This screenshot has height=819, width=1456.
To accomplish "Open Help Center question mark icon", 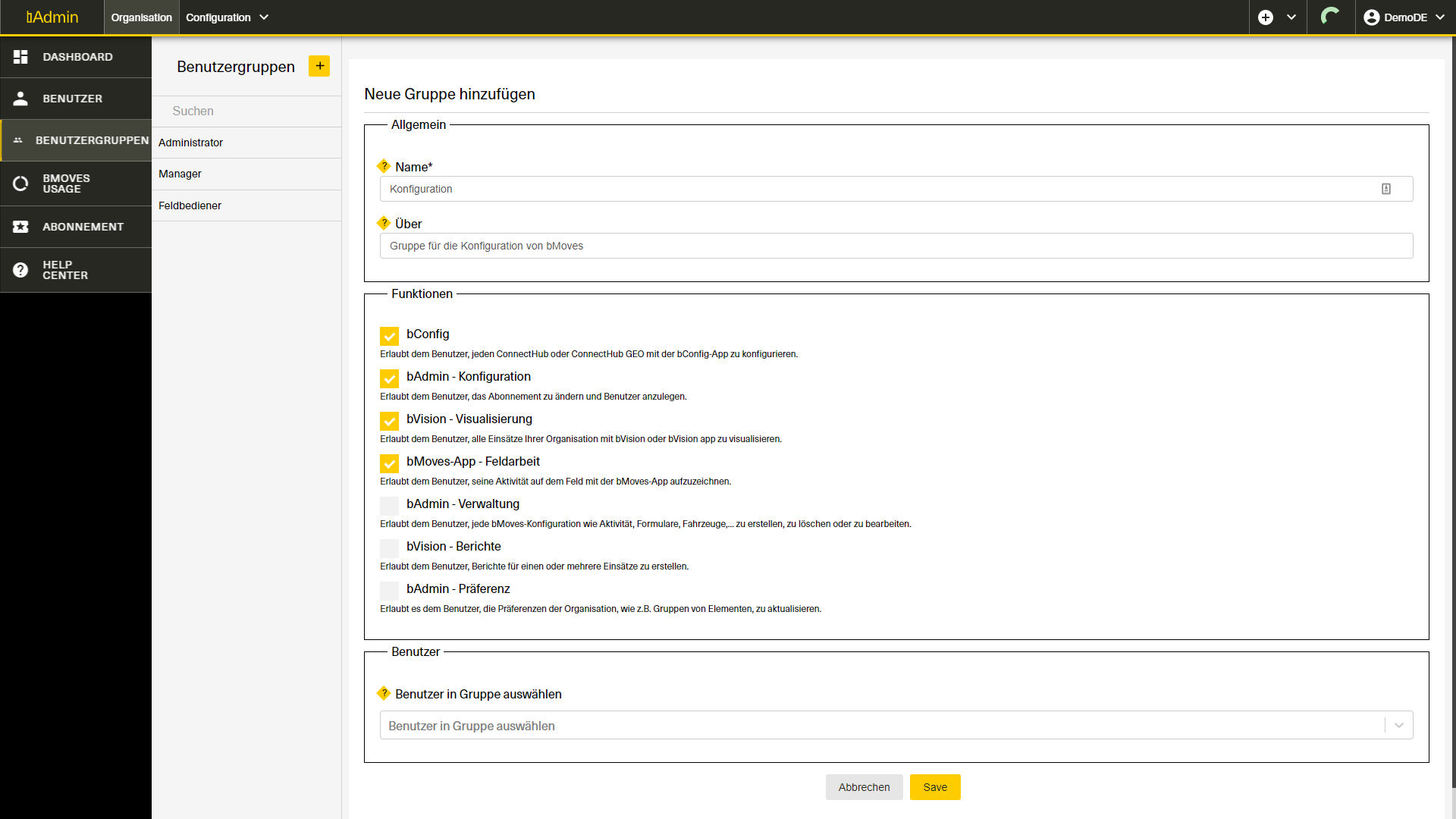I will tap(20, 270).
